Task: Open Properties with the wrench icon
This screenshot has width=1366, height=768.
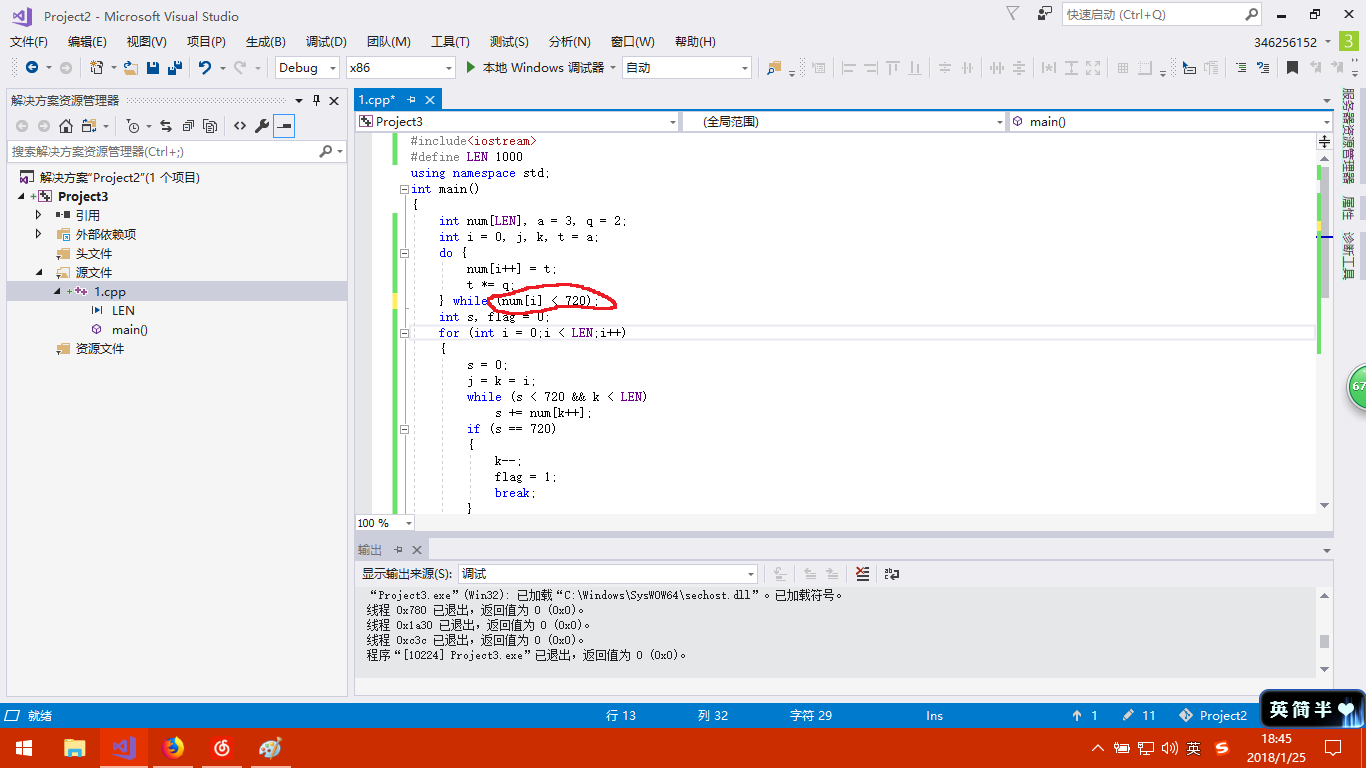Action: tap(262, 126)
